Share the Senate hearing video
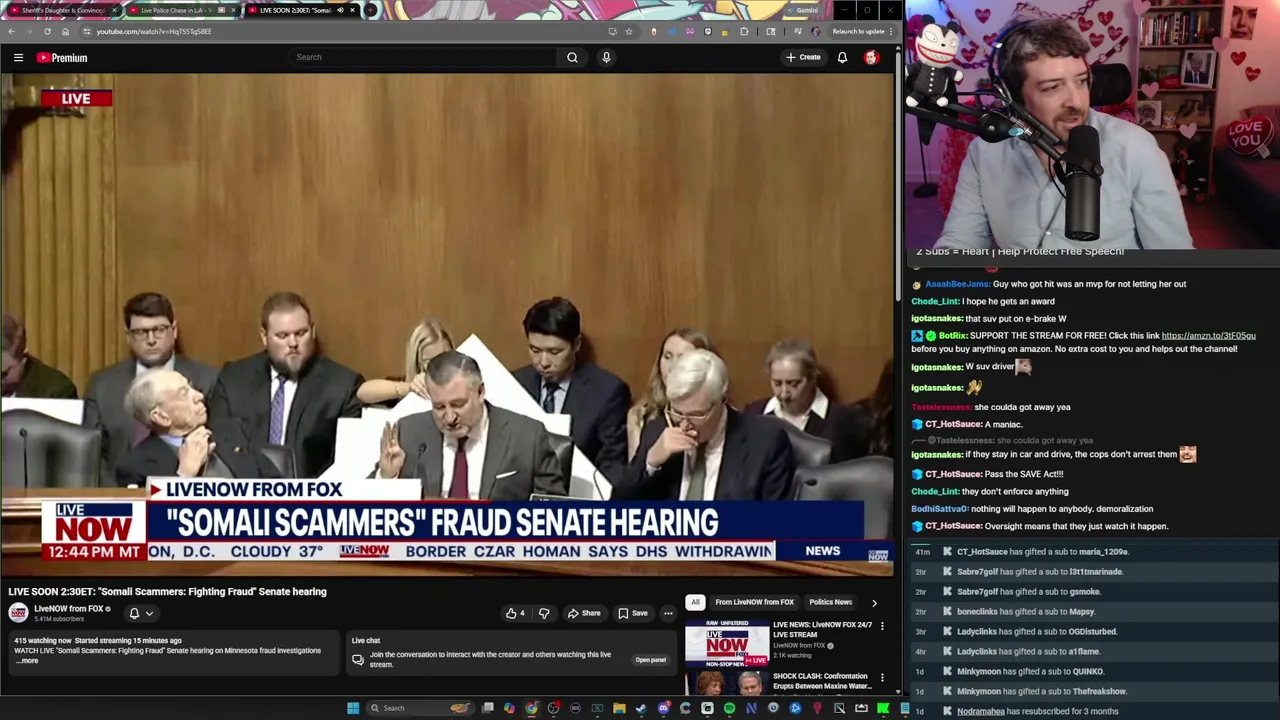1280x720 pixels. tap(584, 614)
